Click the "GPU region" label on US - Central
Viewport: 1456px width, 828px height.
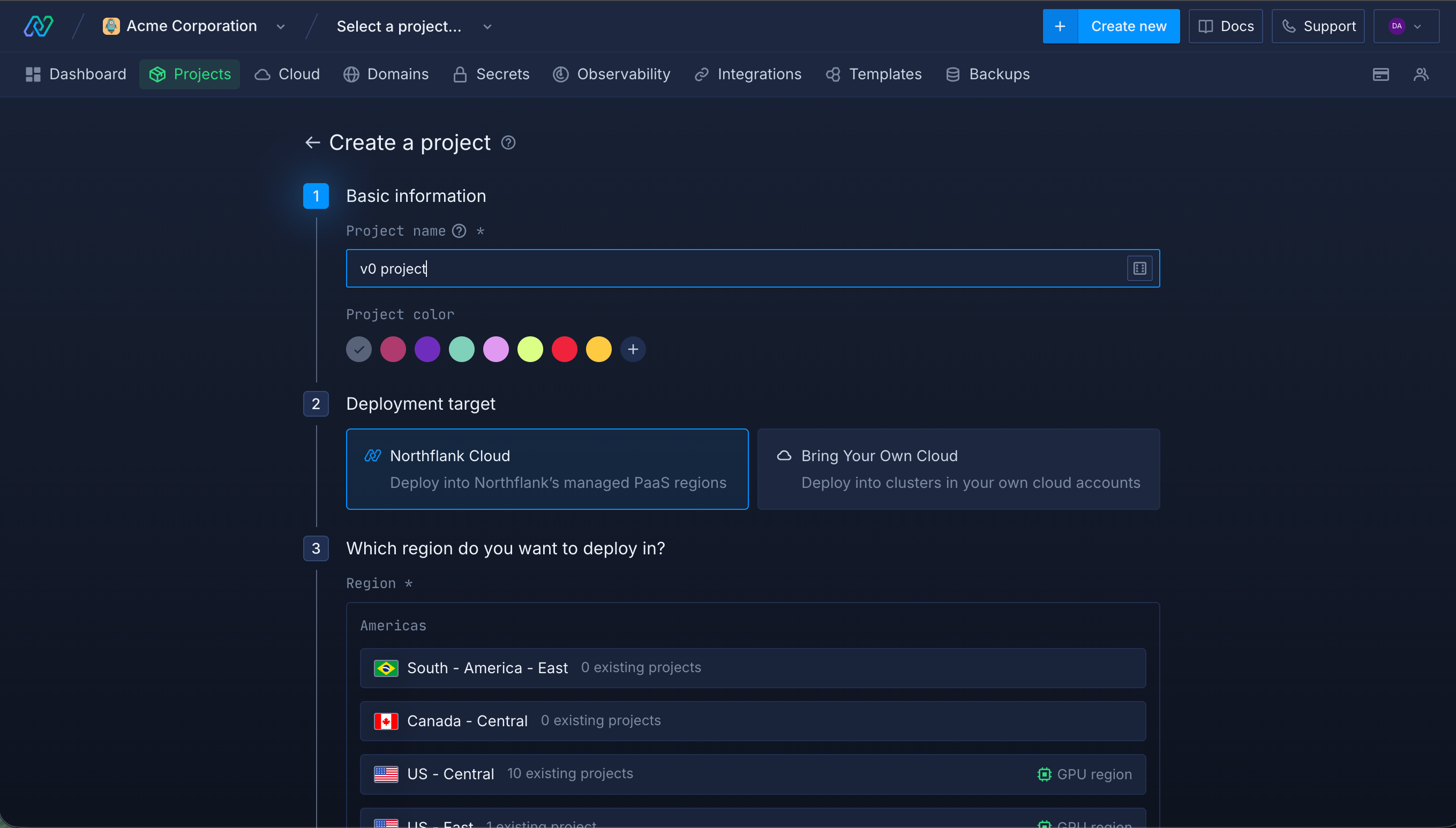(x=1094, y=774)
